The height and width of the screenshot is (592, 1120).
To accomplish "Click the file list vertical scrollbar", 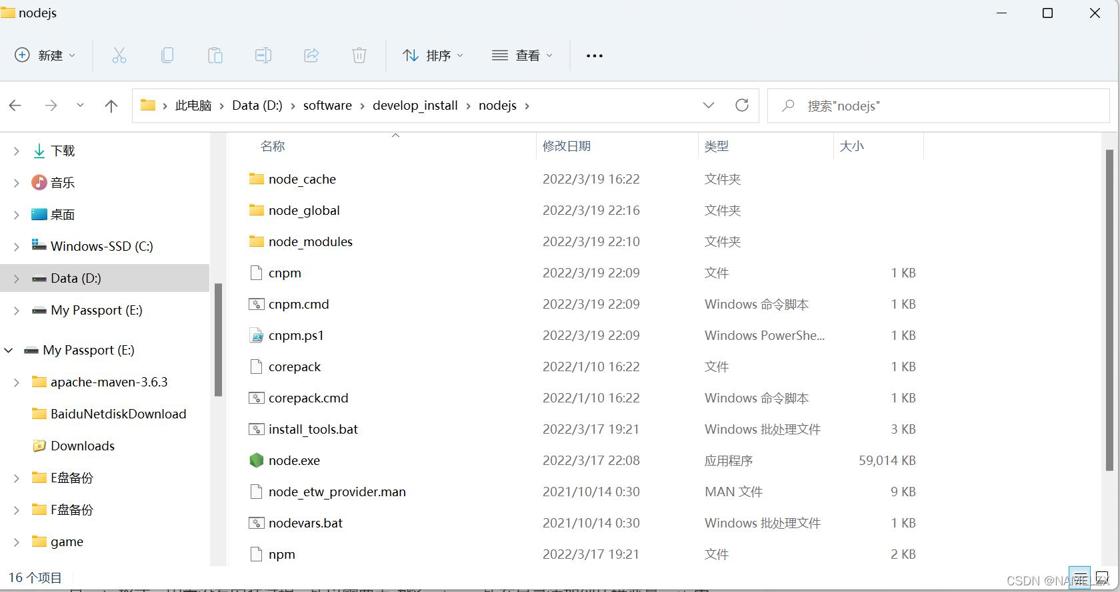I will [1109, 310].
